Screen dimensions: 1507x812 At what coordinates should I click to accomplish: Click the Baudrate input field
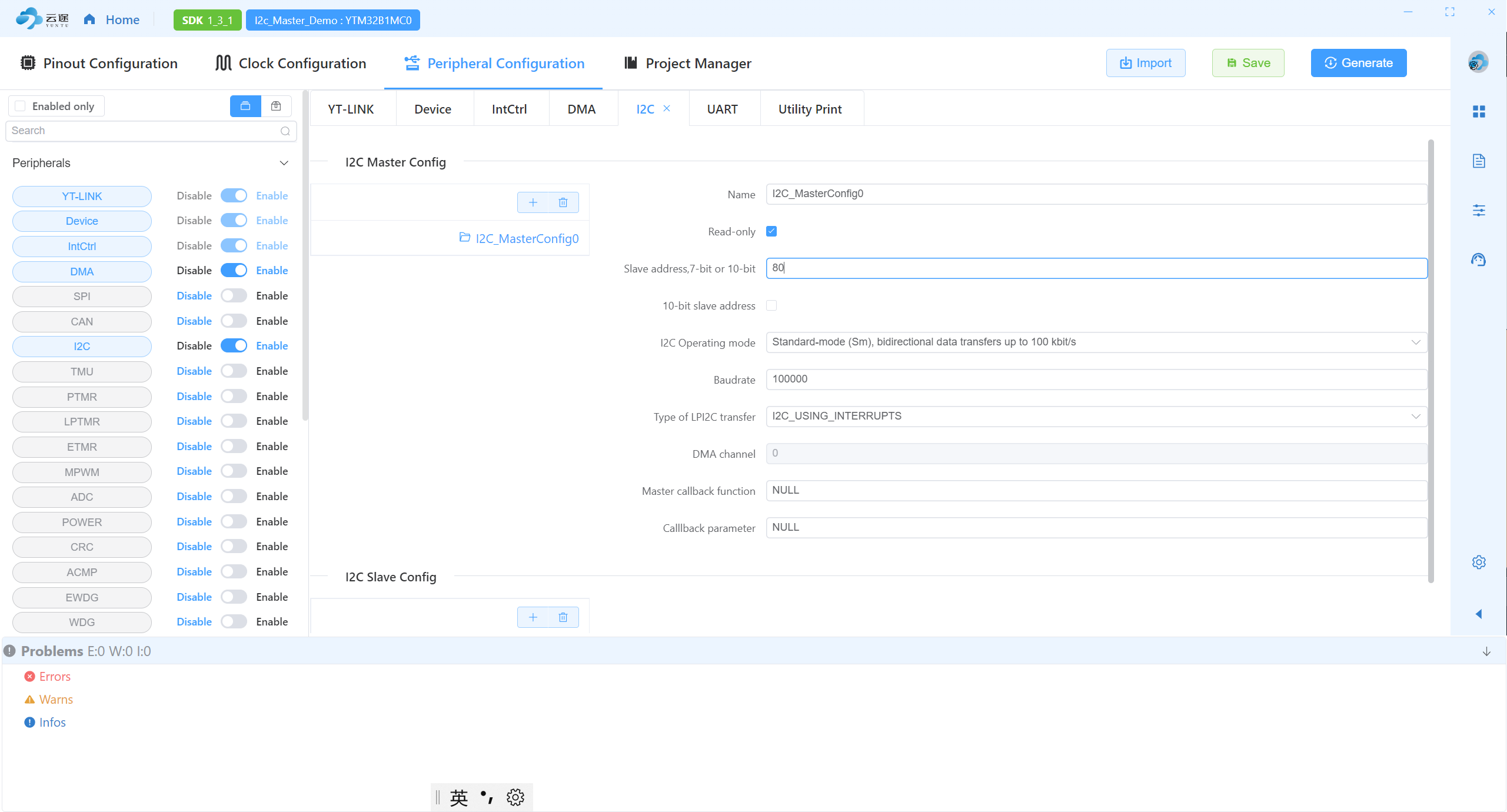tap(1096, 379)
